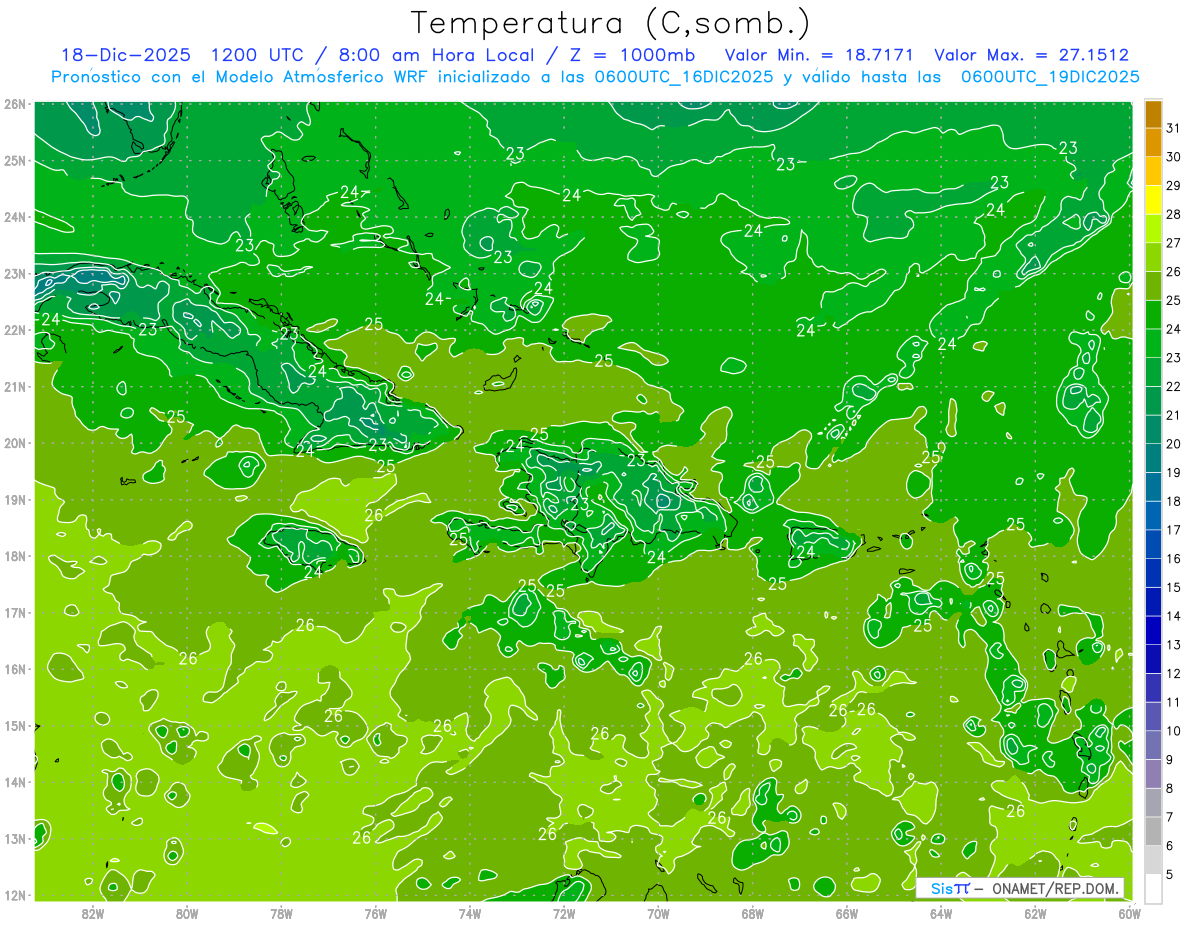
Task: Click the 14N latitude axis label
Action: [x=15, y=782]
